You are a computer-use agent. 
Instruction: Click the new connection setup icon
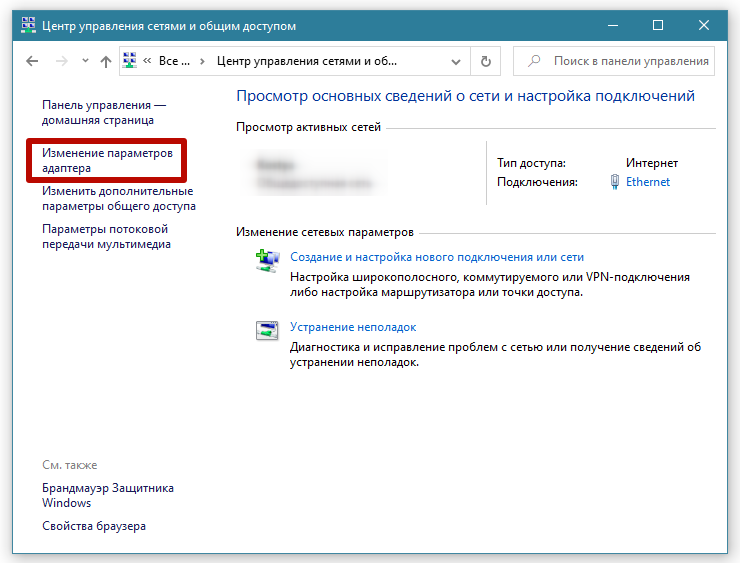tap(267, 261)
